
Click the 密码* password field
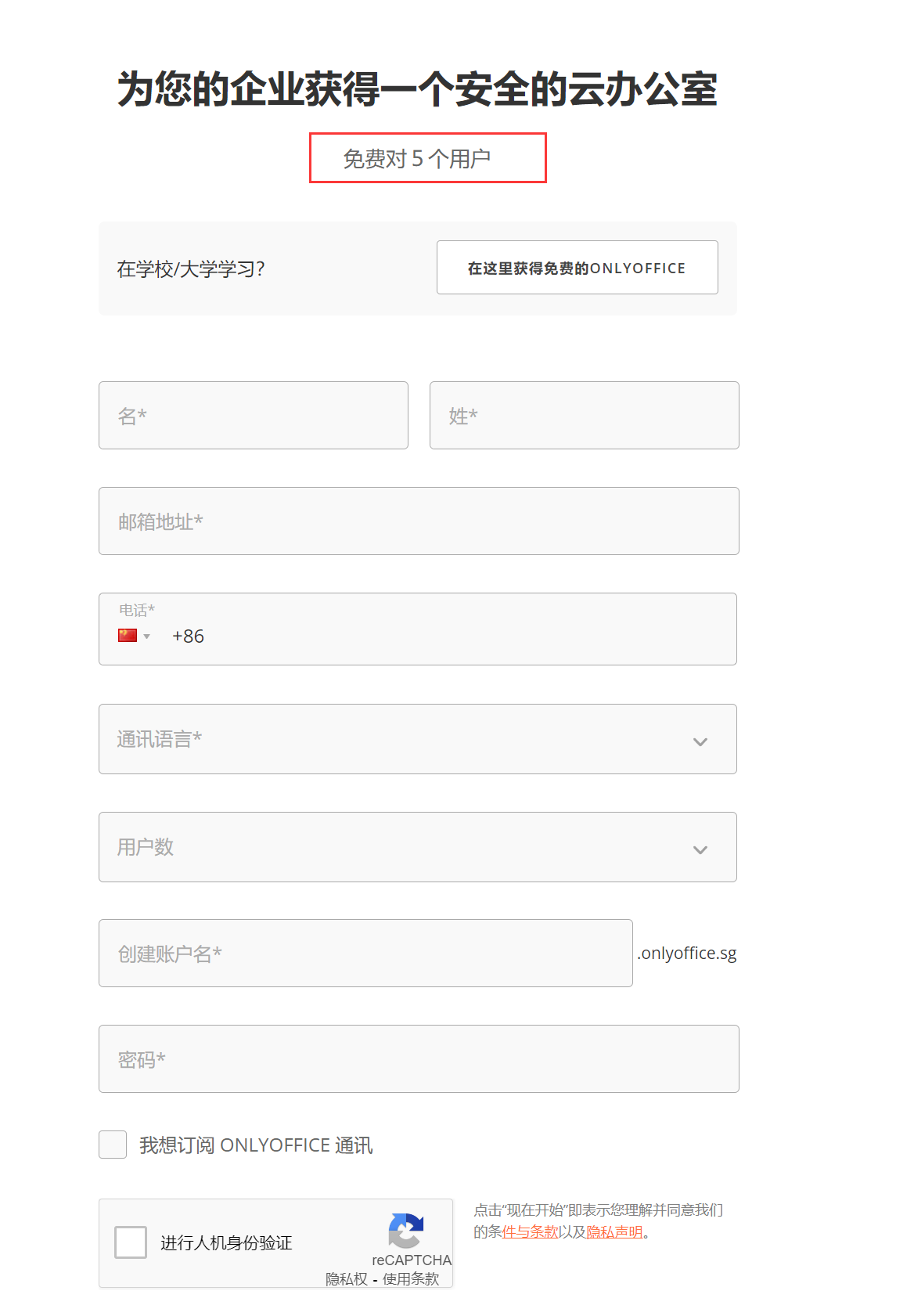click(x=419, y=1059)
